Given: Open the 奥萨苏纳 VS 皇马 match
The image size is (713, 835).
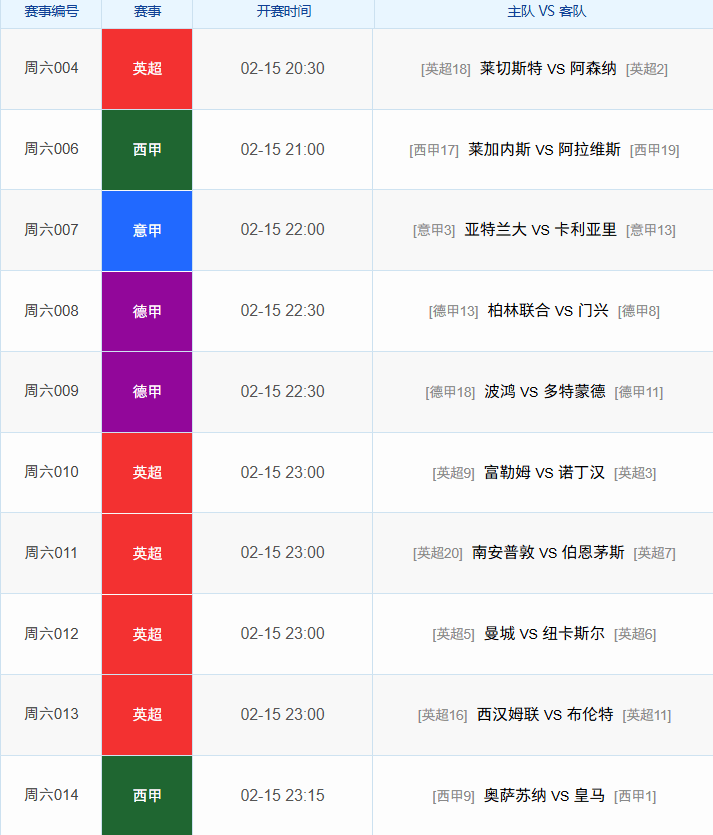Looking at the screenshot, I should point(544,796).
